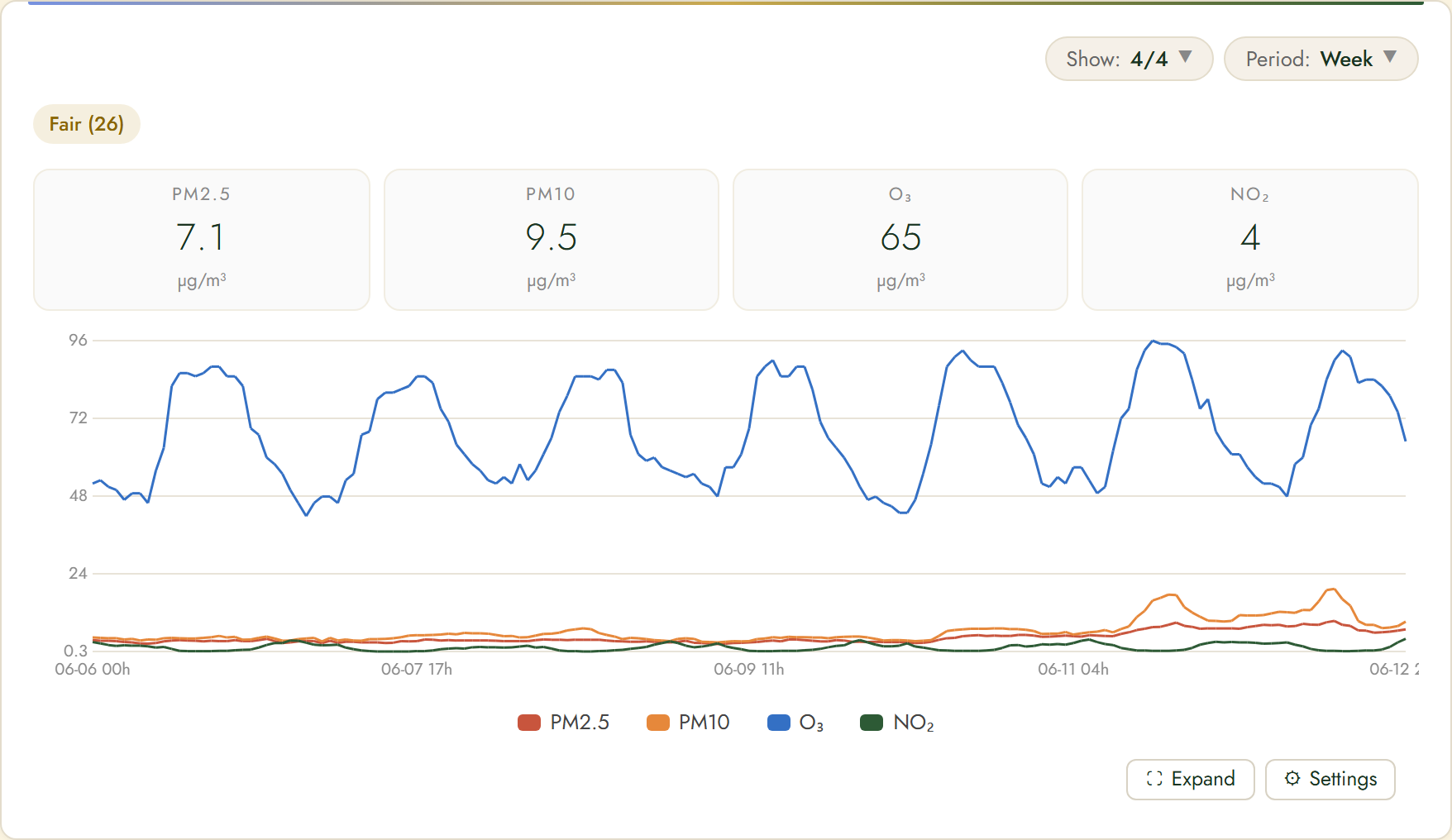Click the 06-07 17h x-axis label

[417, 669]
